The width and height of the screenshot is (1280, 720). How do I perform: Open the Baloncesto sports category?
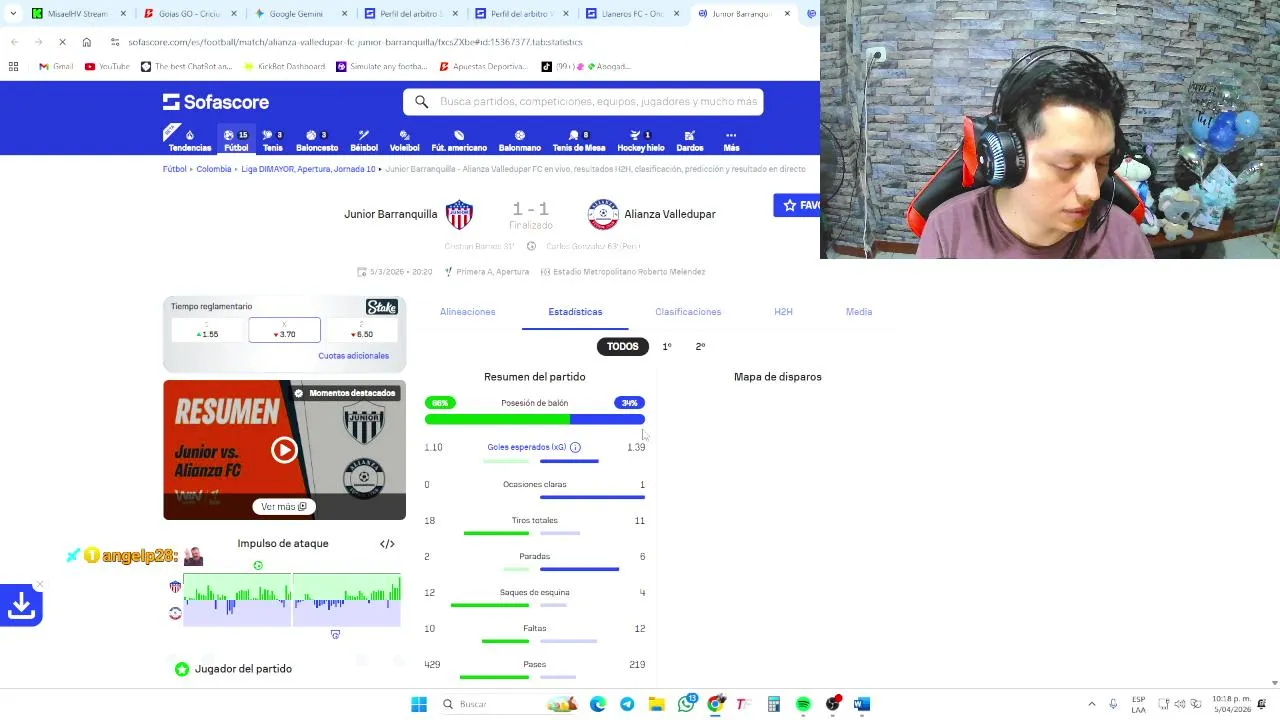point(317,141)
